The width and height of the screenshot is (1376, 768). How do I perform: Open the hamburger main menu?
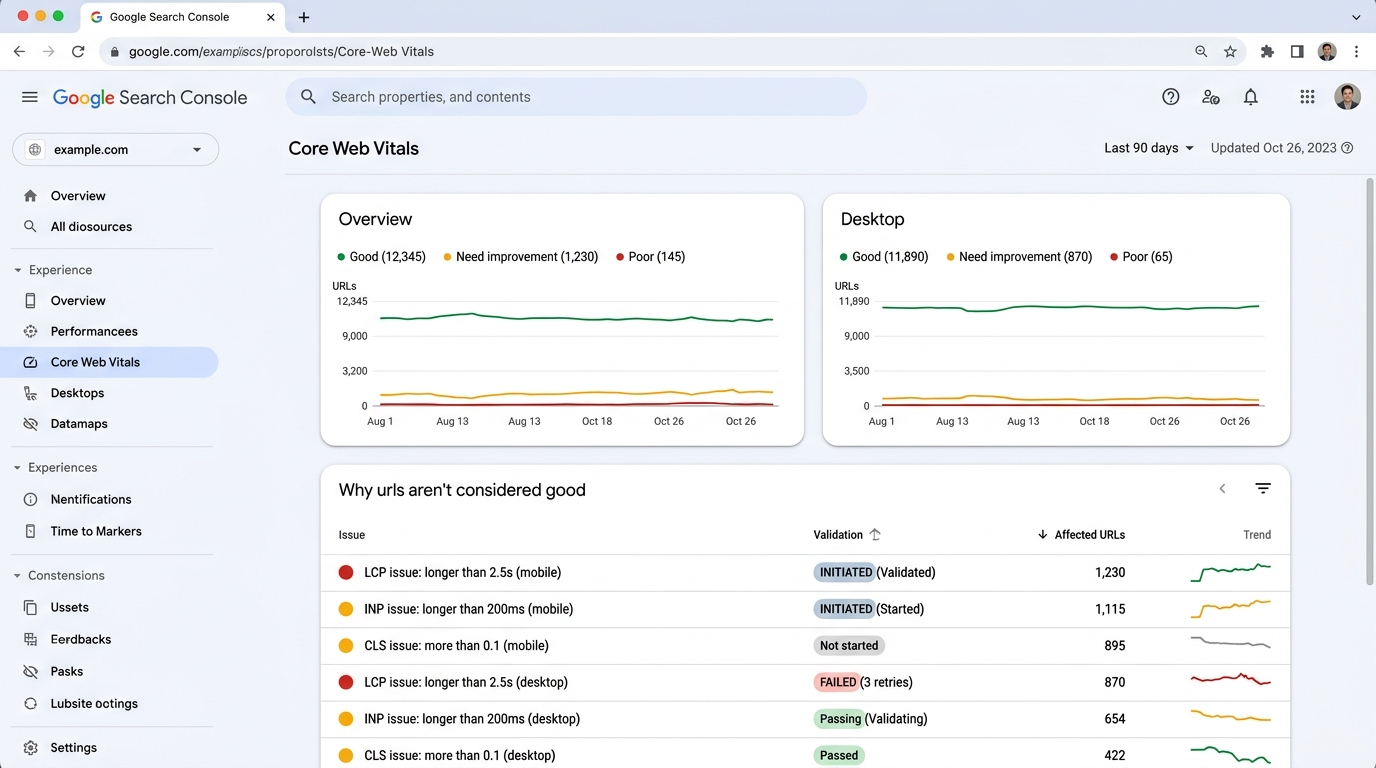click(x=30, y=97)
